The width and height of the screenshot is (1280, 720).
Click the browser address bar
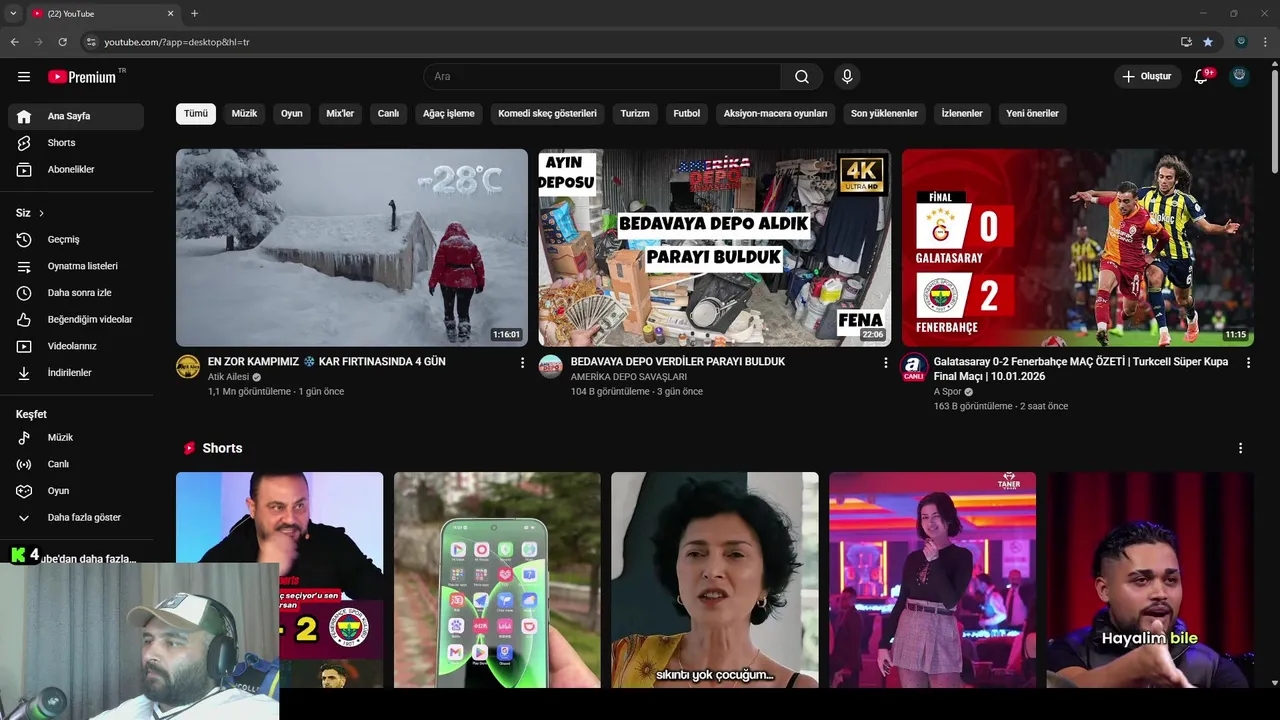pos(630,42)
